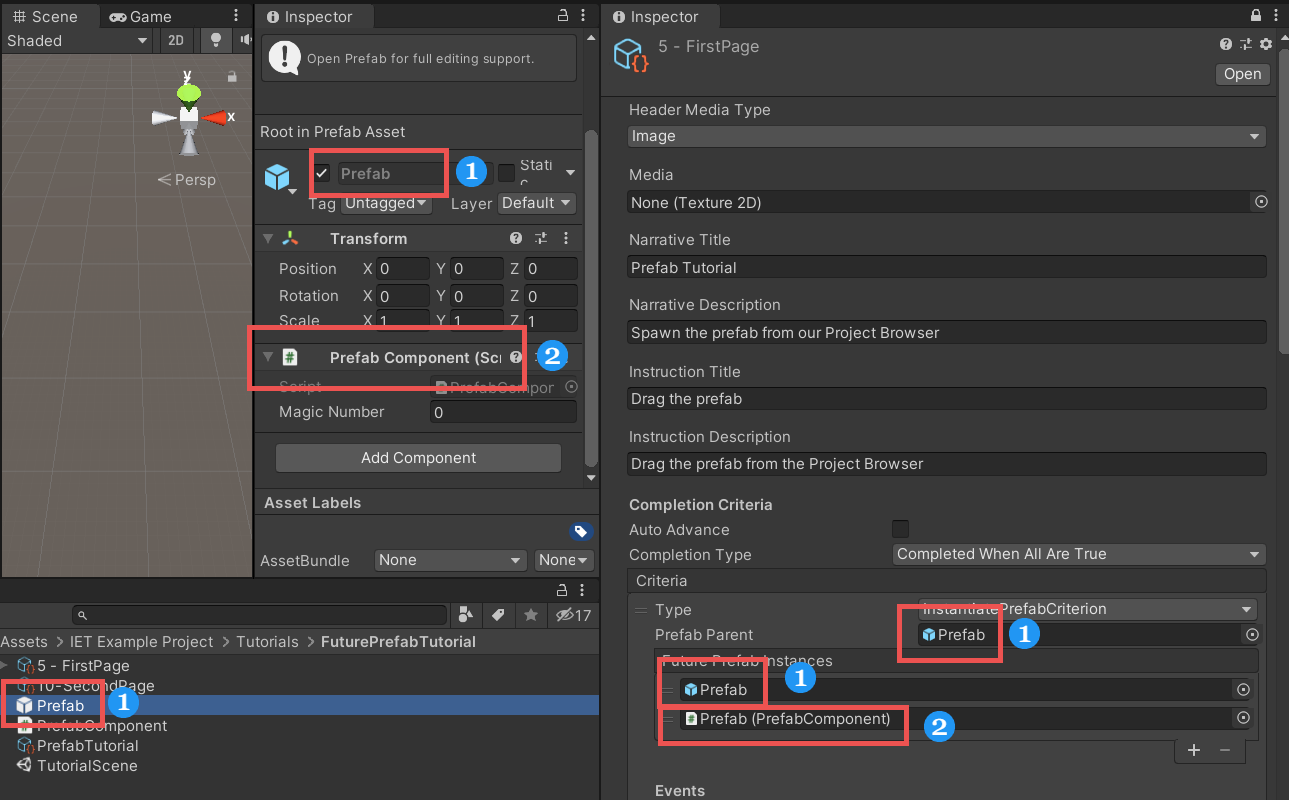Screen dimensions: 1289x800
Task: Switch to the Game tab
Action: [140, 17]
